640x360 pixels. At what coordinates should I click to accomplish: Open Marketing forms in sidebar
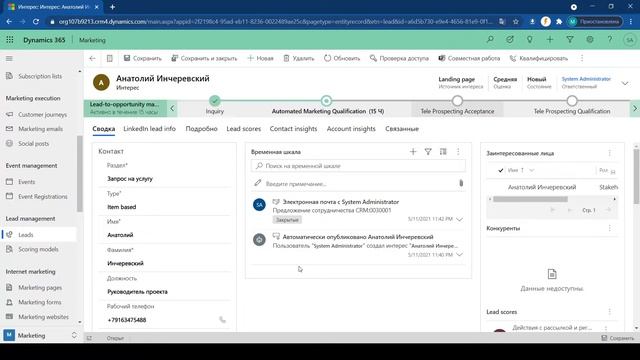click(40, 302)
